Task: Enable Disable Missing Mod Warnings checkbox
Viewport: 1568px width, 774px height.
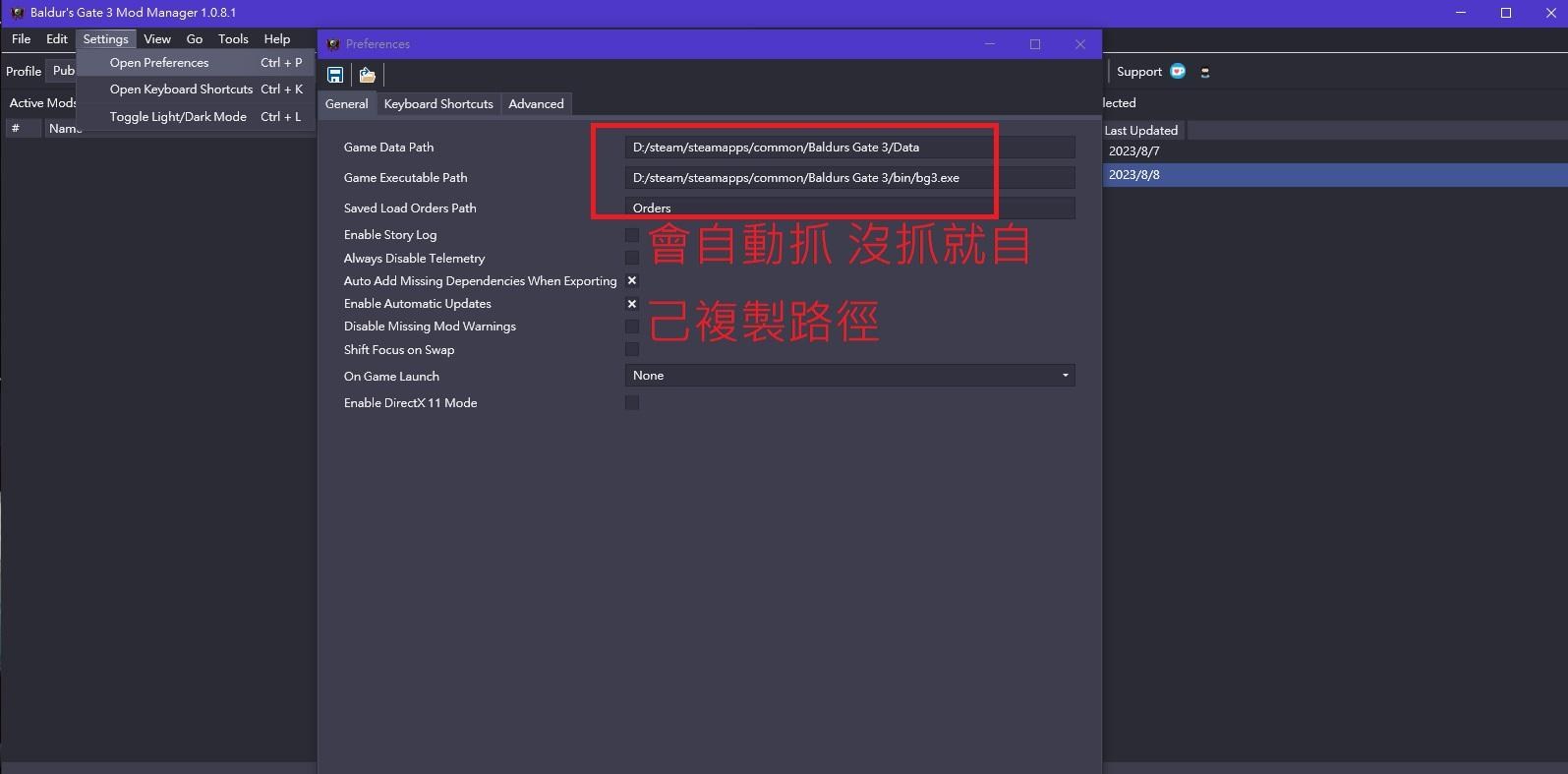Action: (632, 327)
